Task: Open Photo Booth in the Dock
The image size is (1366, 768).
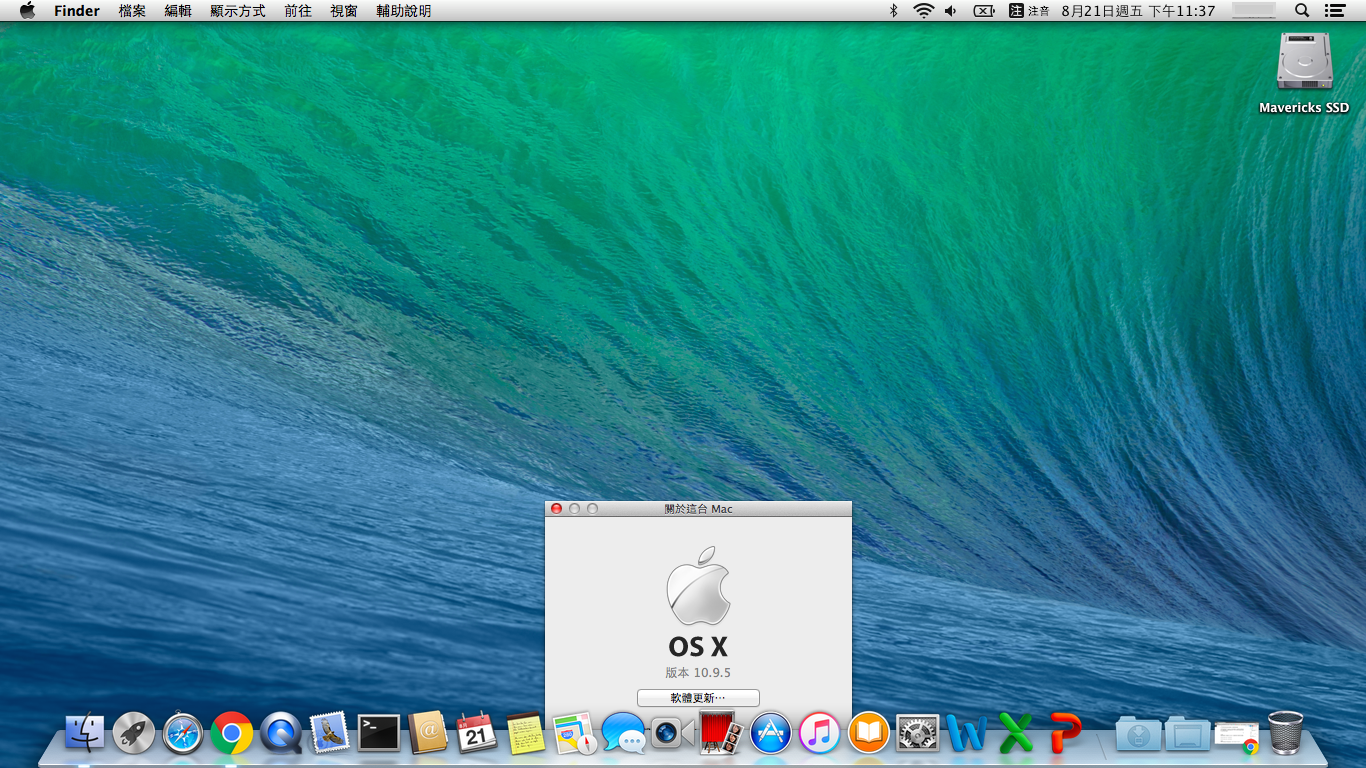Action: pos(722,733)
